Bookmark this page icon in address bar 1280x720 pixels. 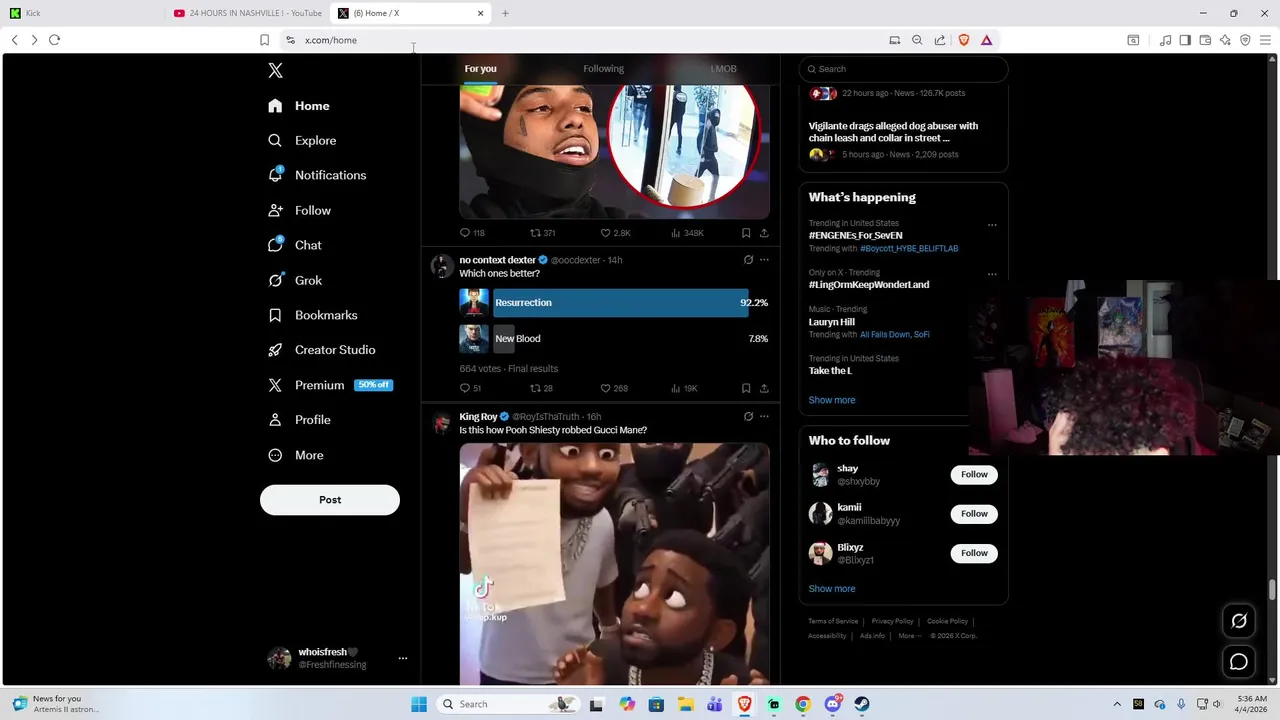[x=264, y=40]
